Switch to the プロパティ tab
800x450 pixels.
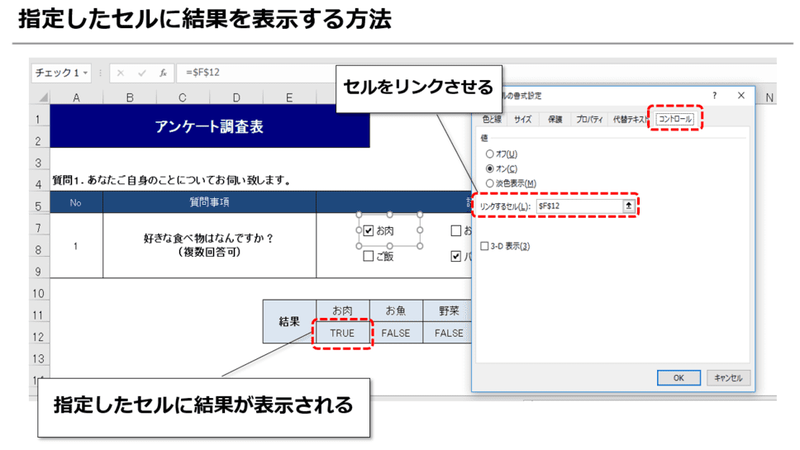[589, 119]
